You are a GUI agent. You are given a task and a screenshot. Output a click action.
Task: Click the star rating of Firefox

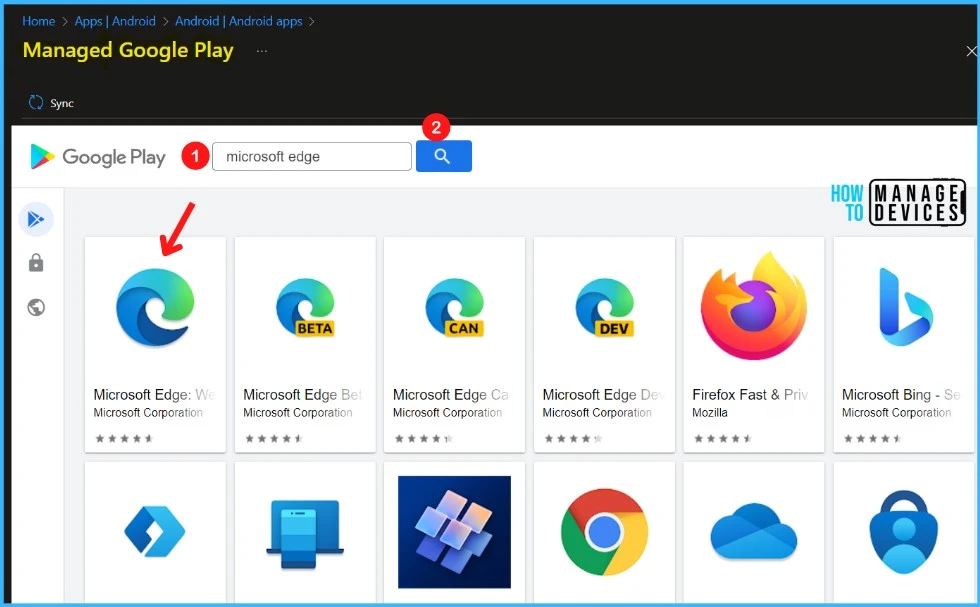[x=723, y=438]
